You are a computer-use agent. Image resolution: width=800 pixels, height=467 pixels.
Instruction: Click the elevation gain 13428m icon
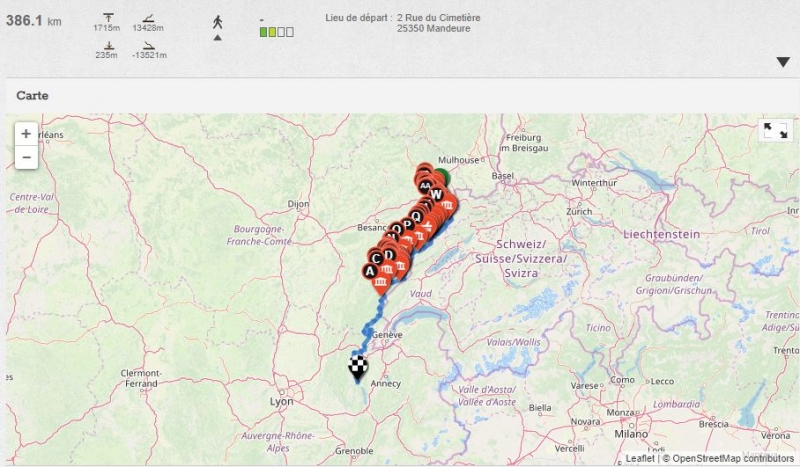pyautogui.click(x=148, y=17)
